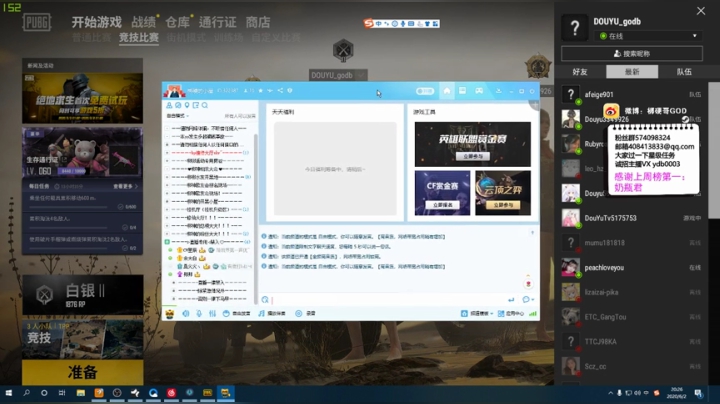
Task: Click the YY template panel icon
Action: [x=462, y=90]
